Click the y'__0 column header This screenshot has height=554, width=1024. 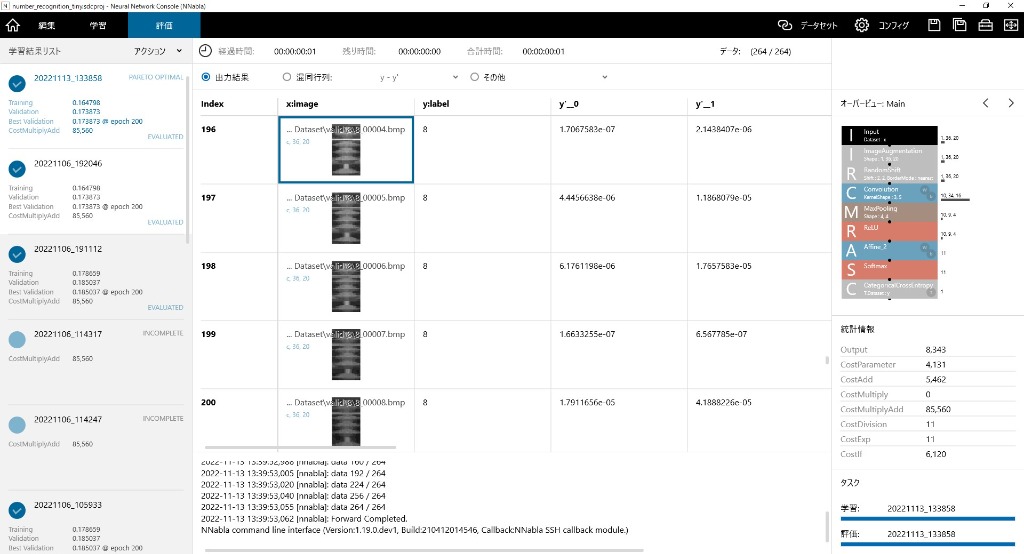569,104
